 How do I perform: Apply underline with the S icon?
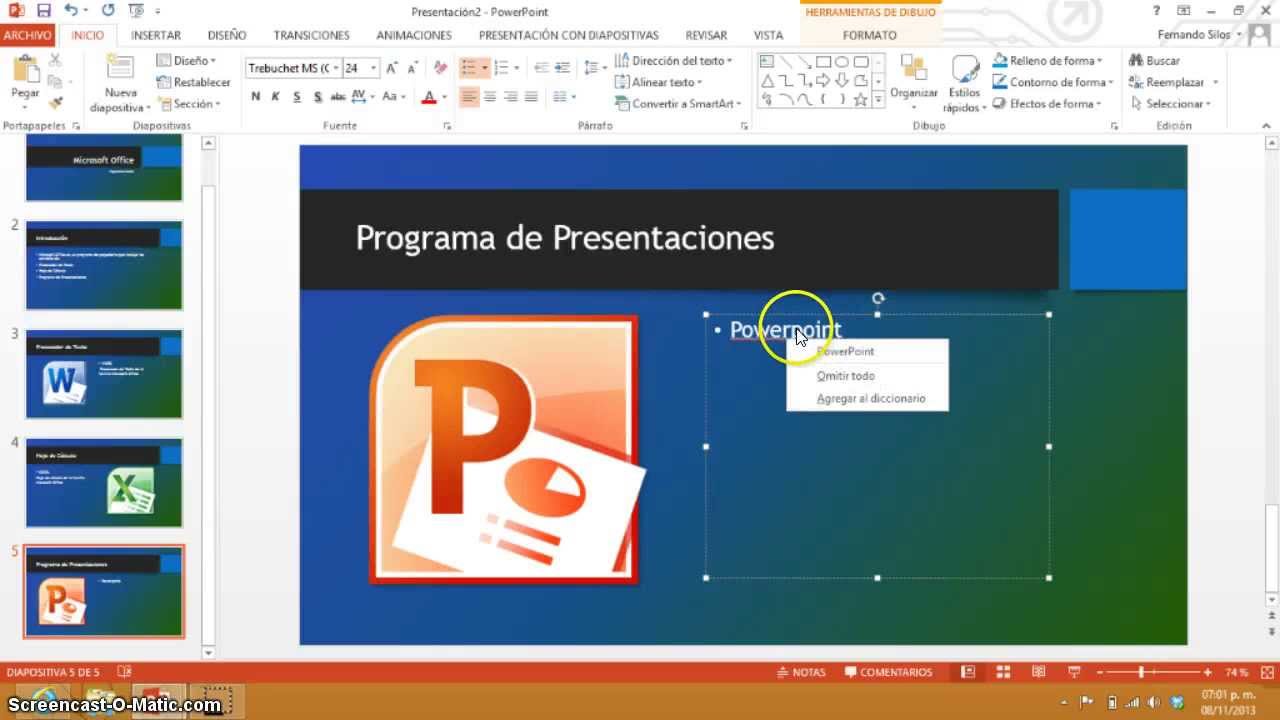(x=297, y=97)
